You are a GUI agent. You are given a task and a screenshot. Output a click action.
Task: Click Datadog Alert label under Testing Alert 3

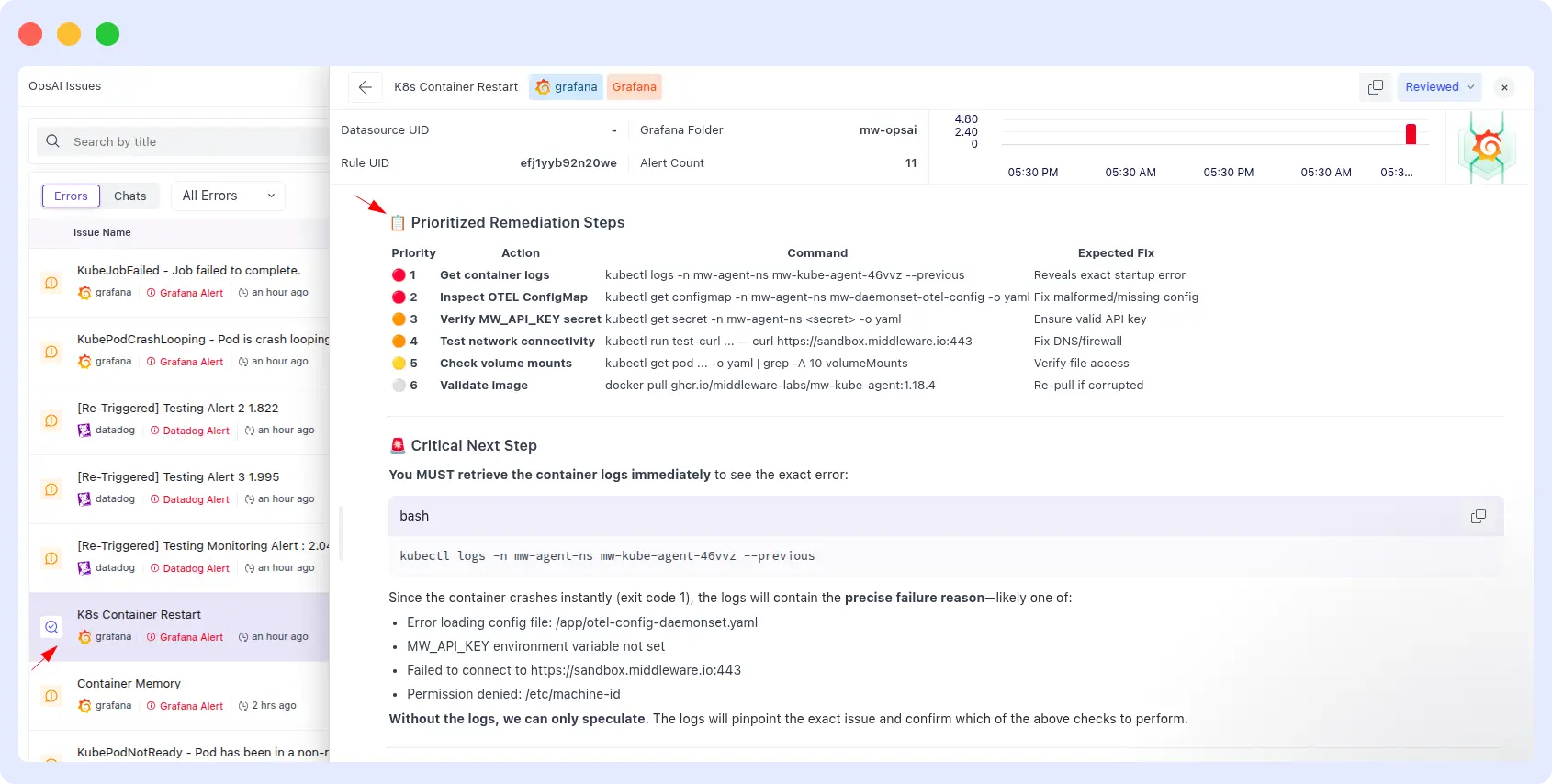[x=196, y=499]
